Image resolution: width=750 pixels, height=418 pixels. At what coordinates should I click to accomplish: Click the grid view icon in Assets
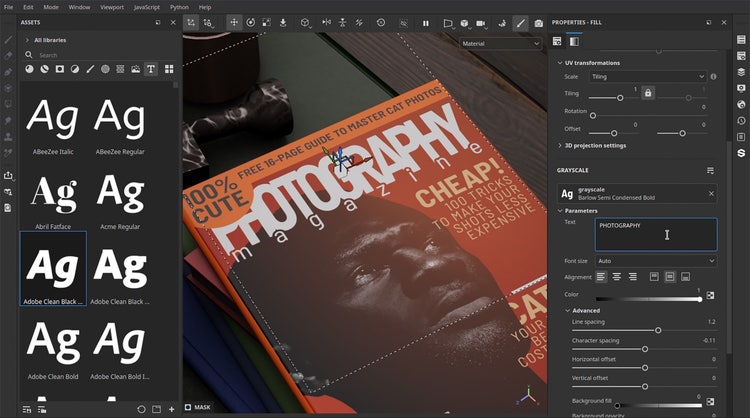(x=168, y=69)
